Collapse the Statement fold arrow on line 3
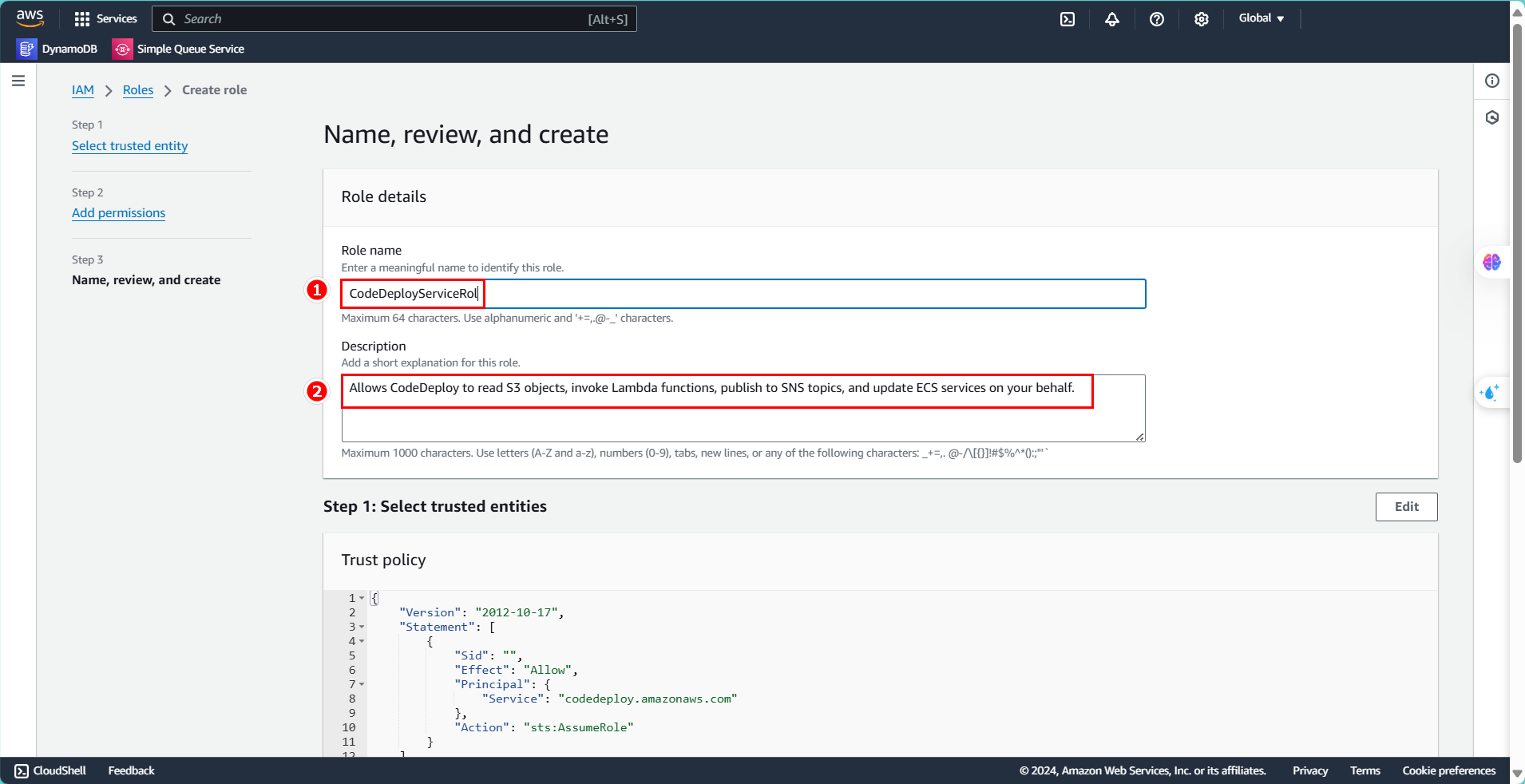Image resolution: width=1525 pixels, height=784 pixels. 362,627
